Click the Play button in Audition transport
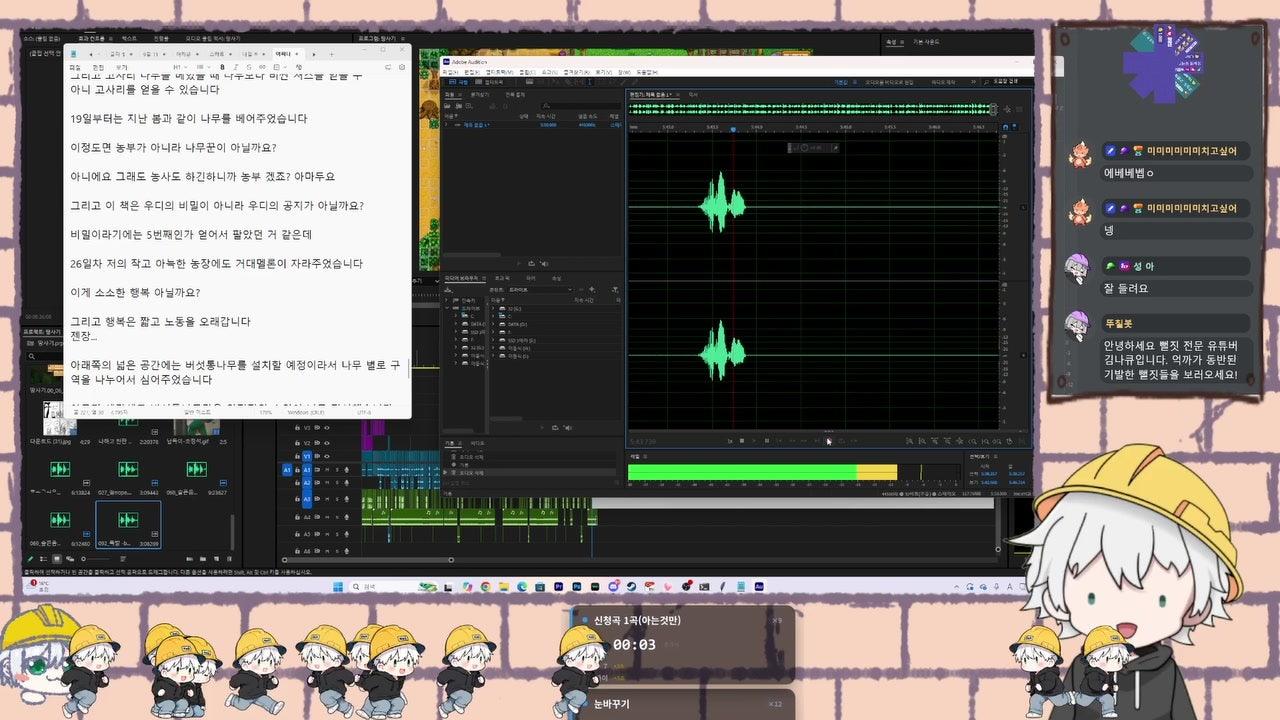The image size is (1280, 720). coord(754,441)
